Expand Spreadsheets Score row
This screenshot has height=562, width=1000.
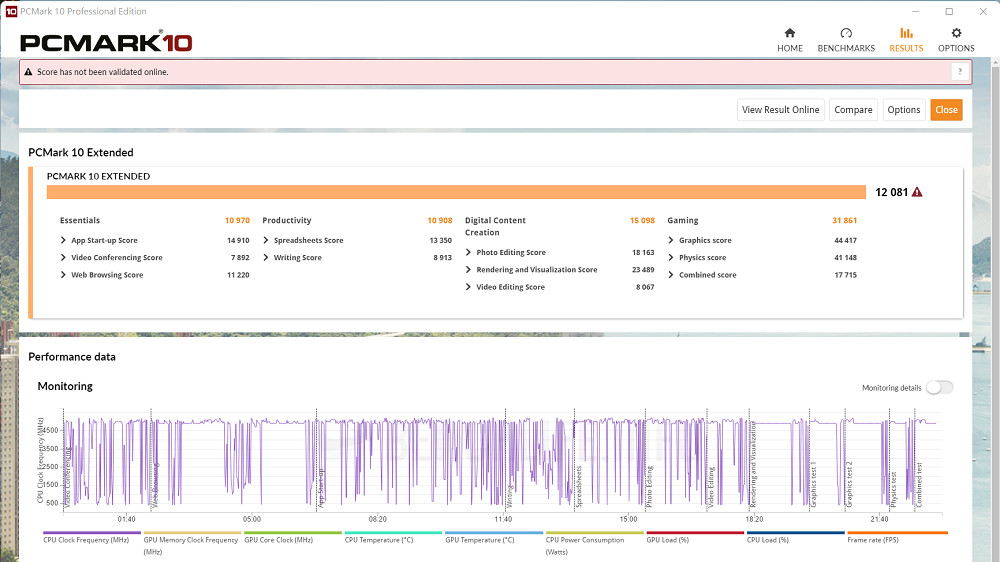tap(266, 240)
